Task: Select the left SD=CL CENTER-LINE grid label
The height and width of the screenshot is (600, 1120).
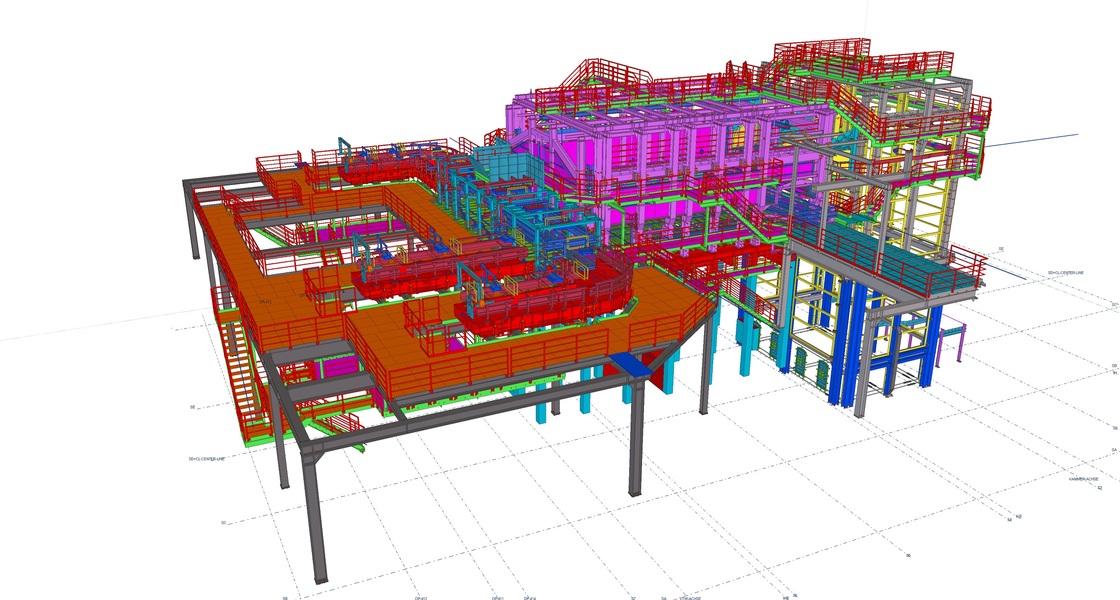Action: [207, 459]
